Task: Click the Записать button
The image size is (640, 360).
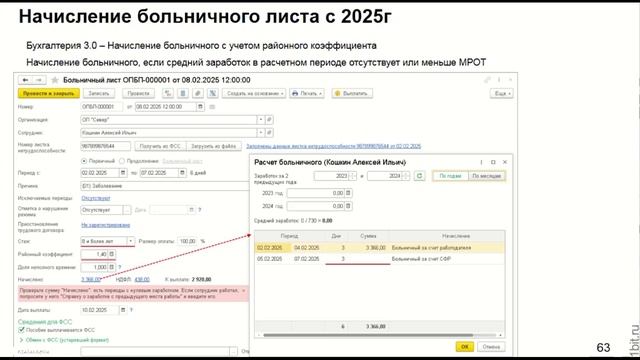Action: (99, 93)
